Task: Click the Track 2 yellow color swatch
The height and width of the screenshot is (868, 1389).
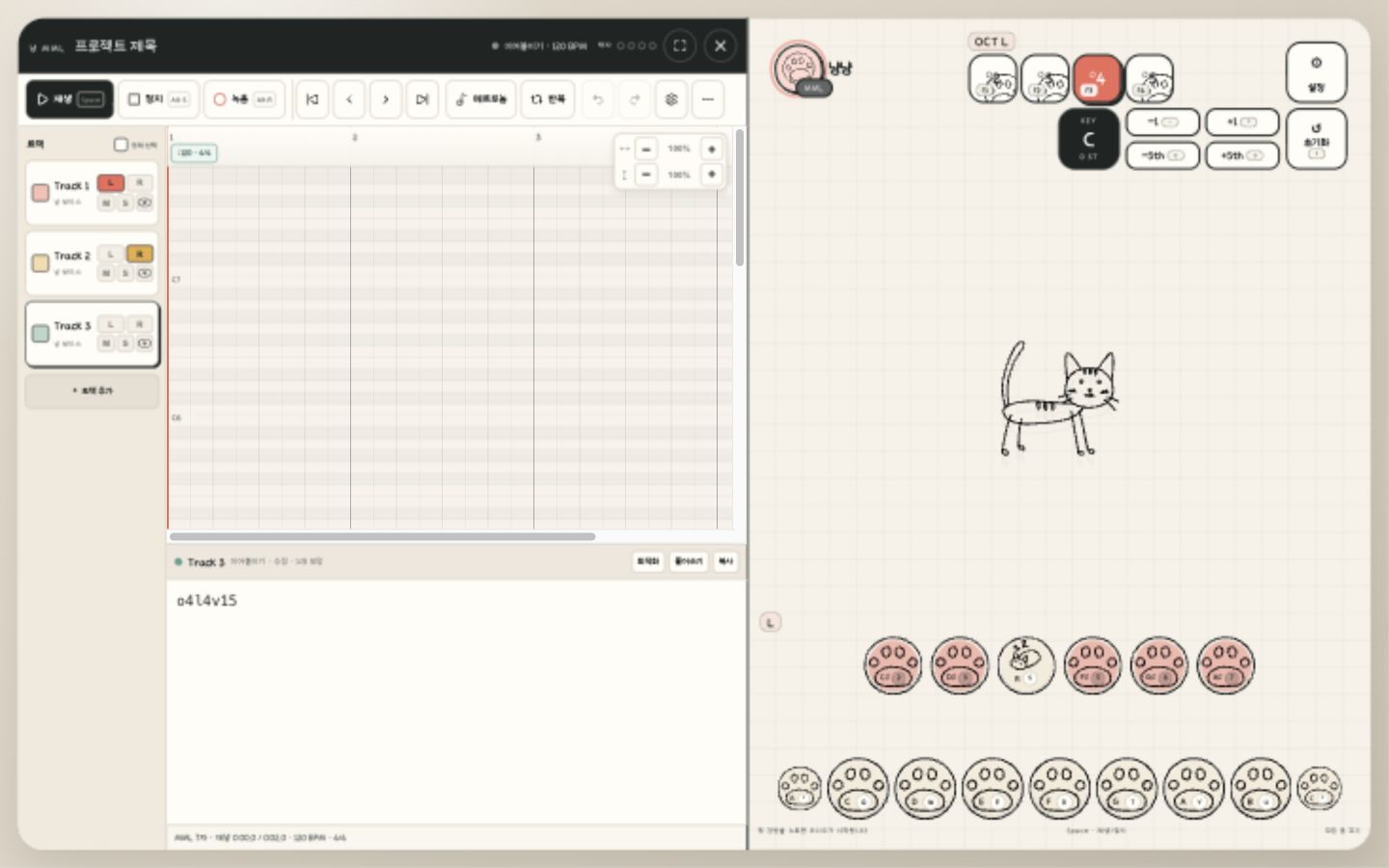Action: (41, 263)
